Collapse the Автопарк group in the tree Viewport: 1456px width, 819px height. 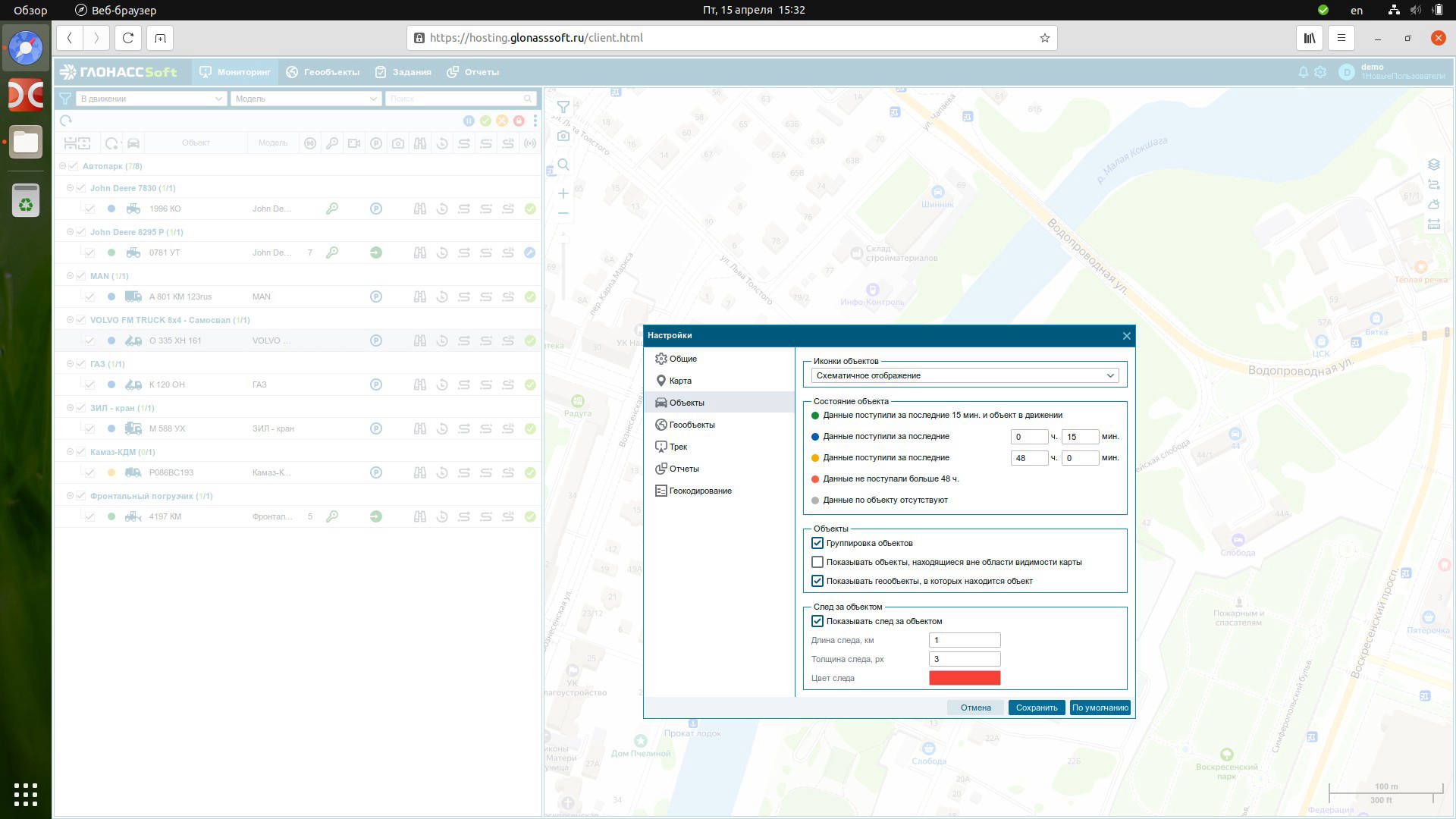tap(63, 166)
